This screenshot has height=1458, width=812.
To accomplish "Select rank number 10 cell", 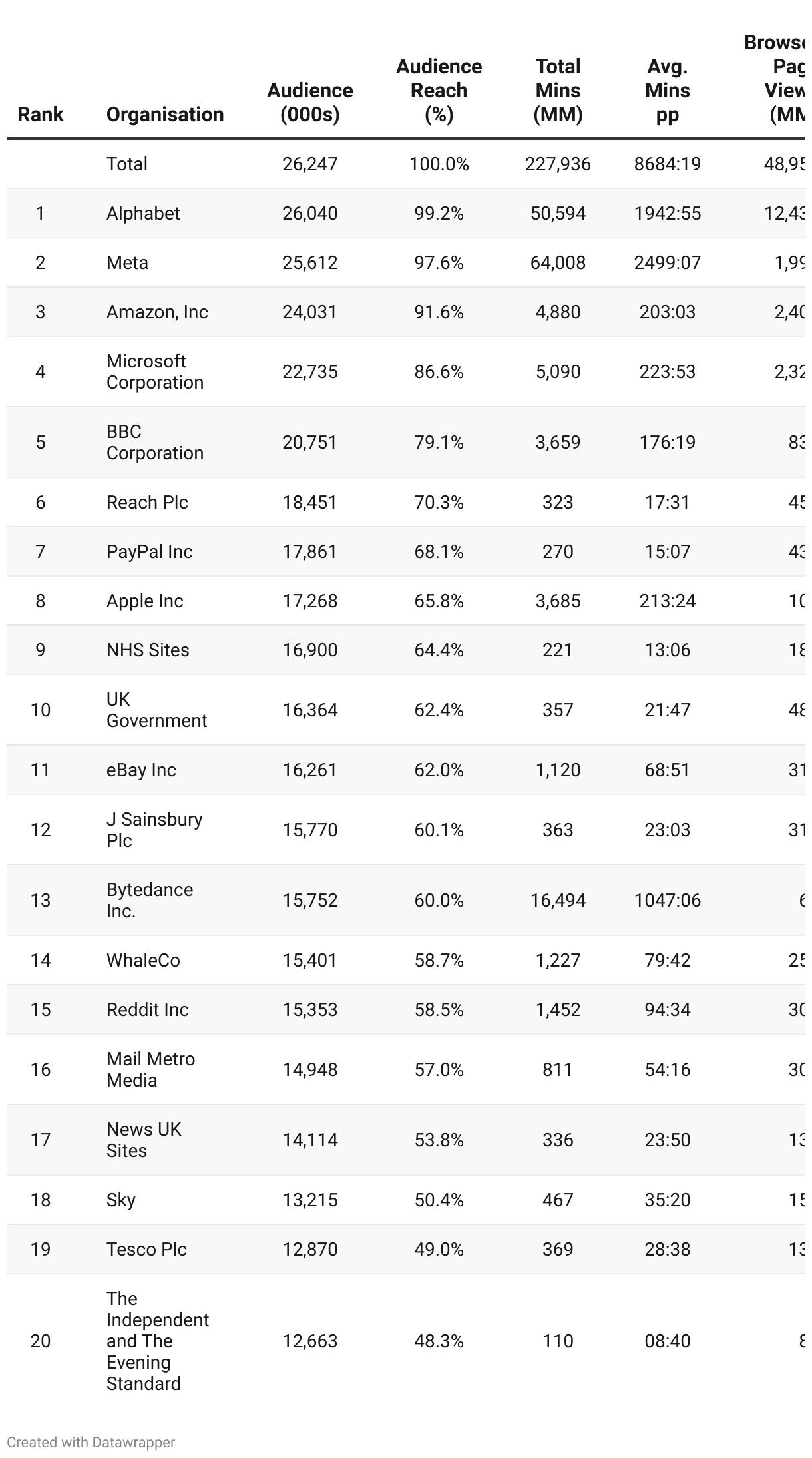I will coord(40,710).
